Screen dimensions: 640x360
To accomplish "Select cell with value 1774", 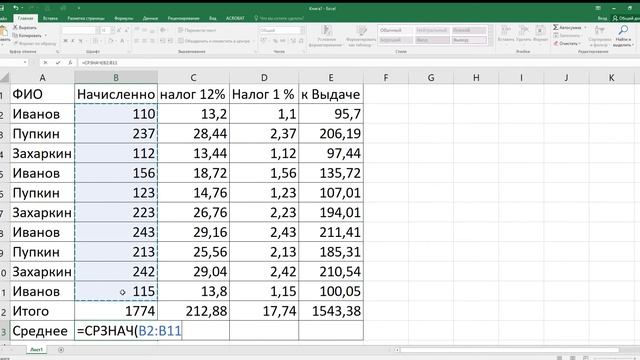I will coord(116,311).
